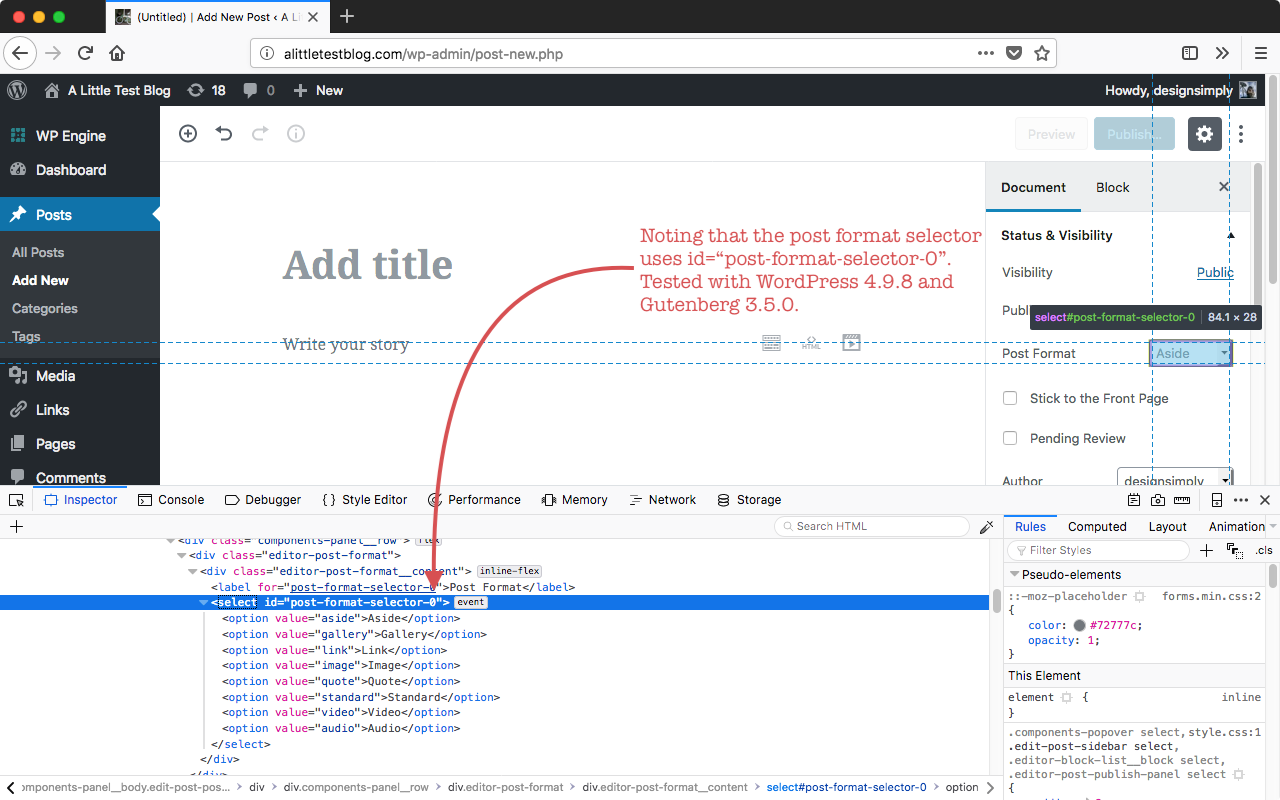Open Firefox hamburger menu
The width and height of the screenshot is (1280, 800).
(1261, 53)
